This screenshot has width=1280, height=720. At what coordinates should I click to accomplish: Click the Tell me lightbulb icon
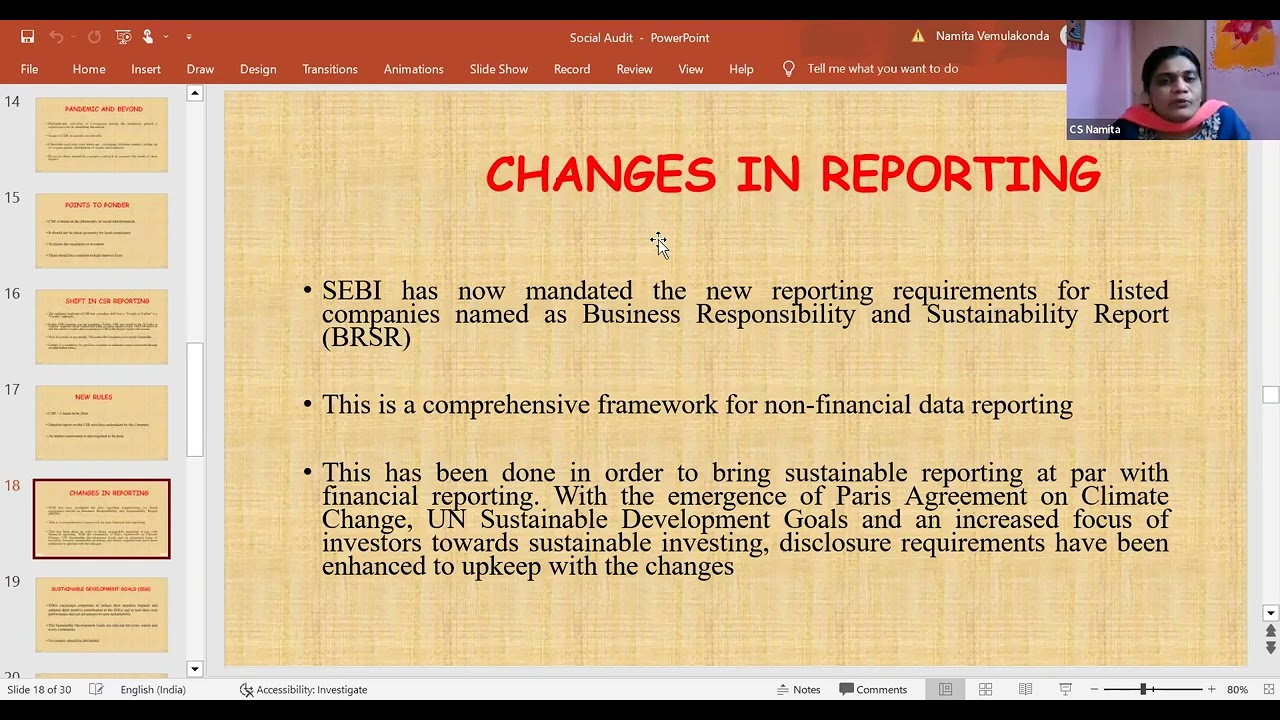click(x=789, y=69)
